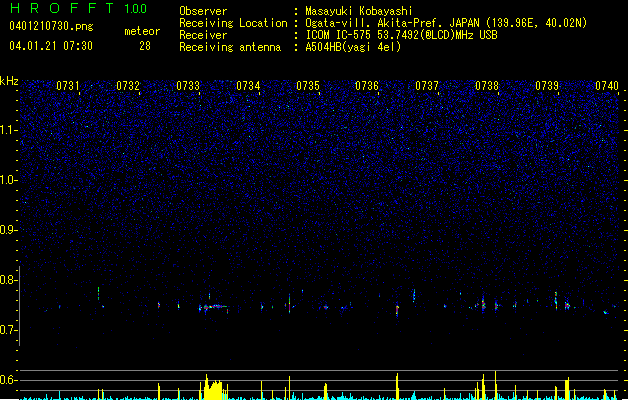
Task: Click frequency axis label 0.9
Action: pyautogui.click(x=8, y=230)
